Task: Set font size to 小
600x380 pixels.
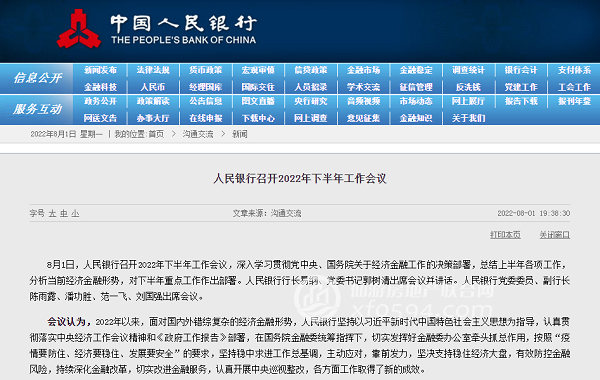Action: click(75, 213)
